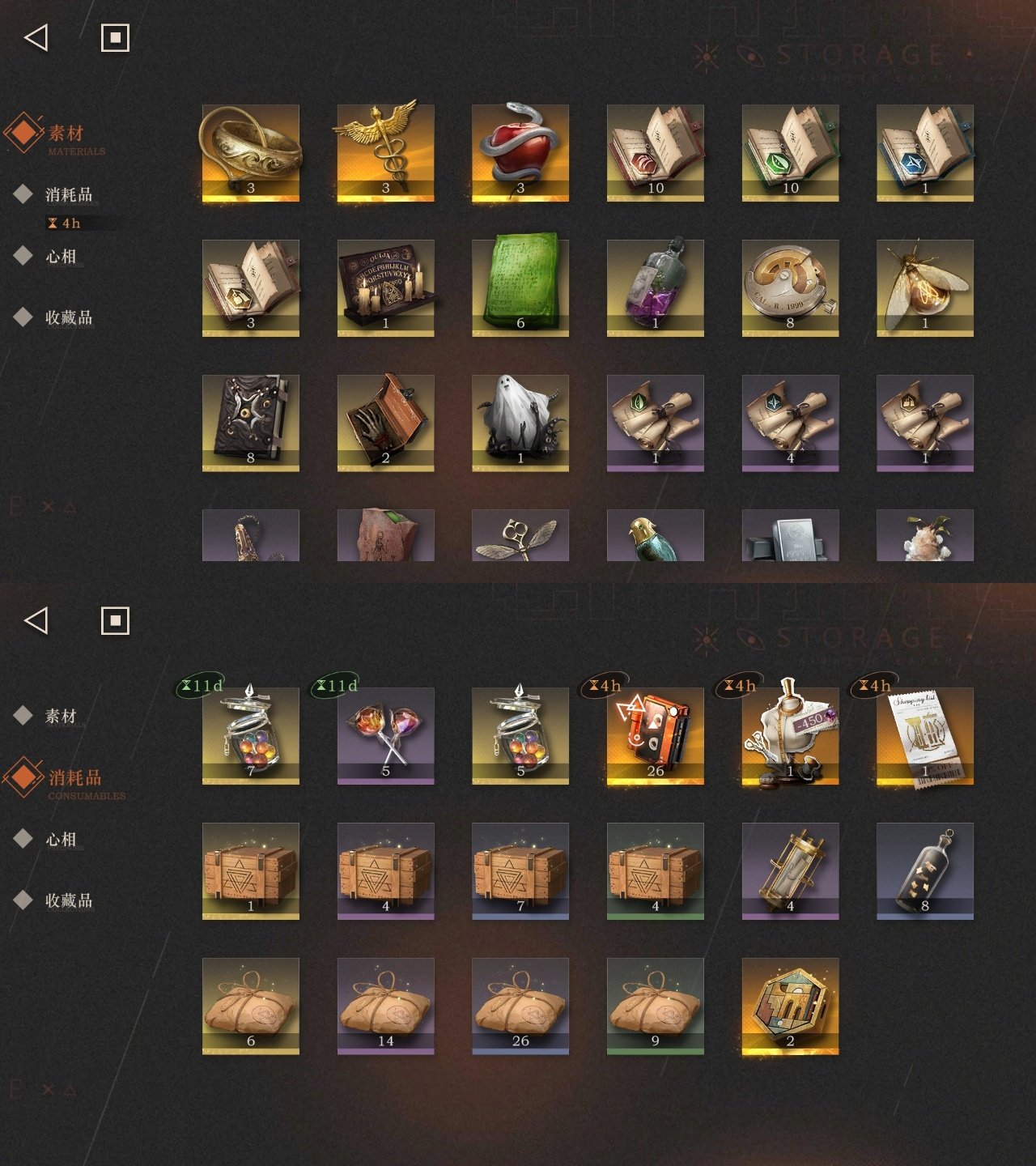The image size is (1036, 1166).
Task: Select the Ouija board item
Action: coord(385,288)
